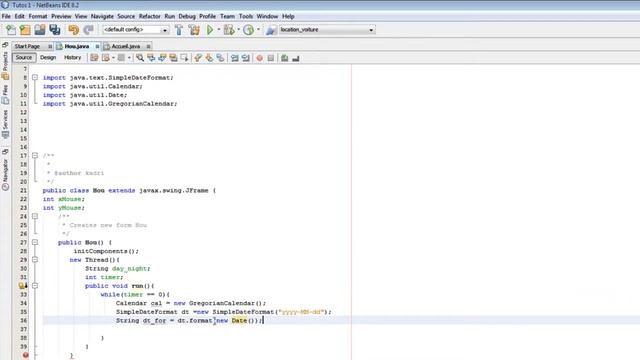This screenshot has height=360, width=640.
Task: Close the Start Page tab
Action: [x=50, y=47]
